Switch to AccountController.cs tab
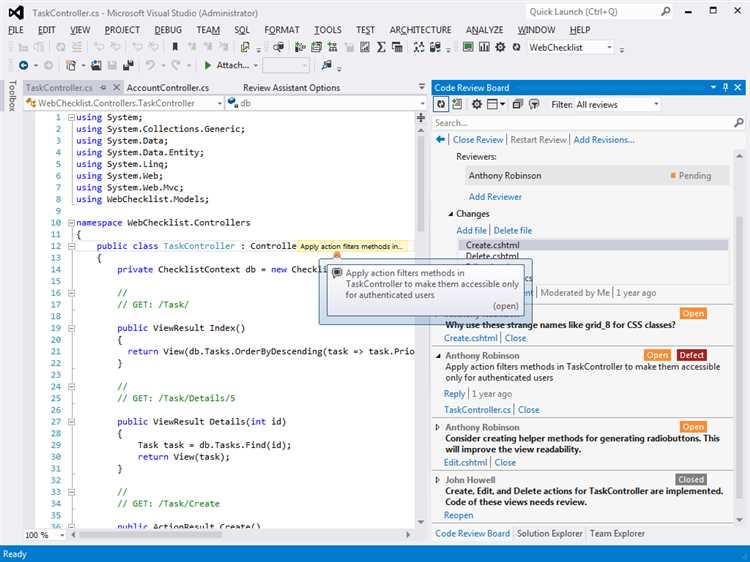750x562 pixels. coord(167,88)
